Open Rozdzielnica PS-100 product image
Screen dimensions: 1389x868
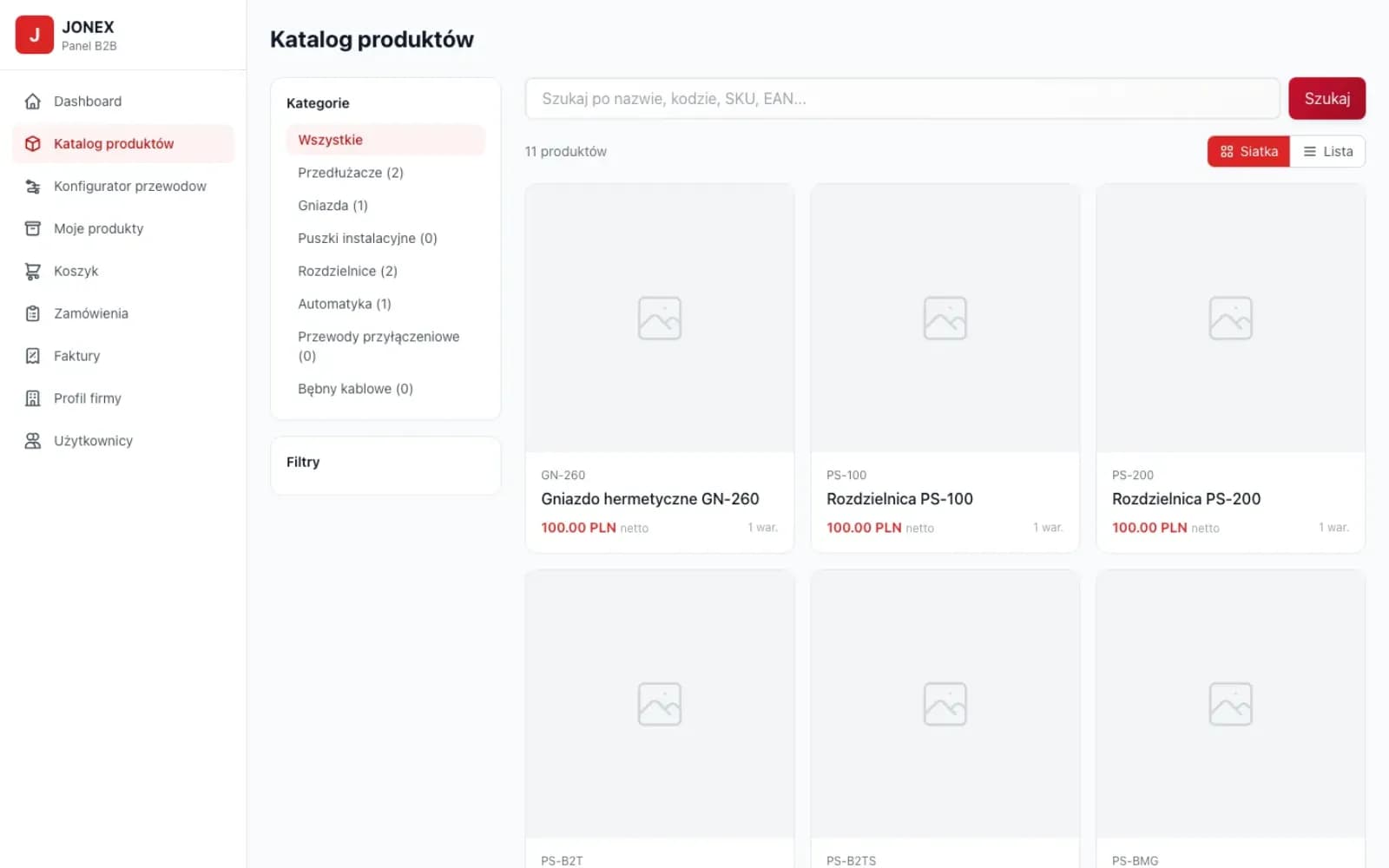(945, 318)
